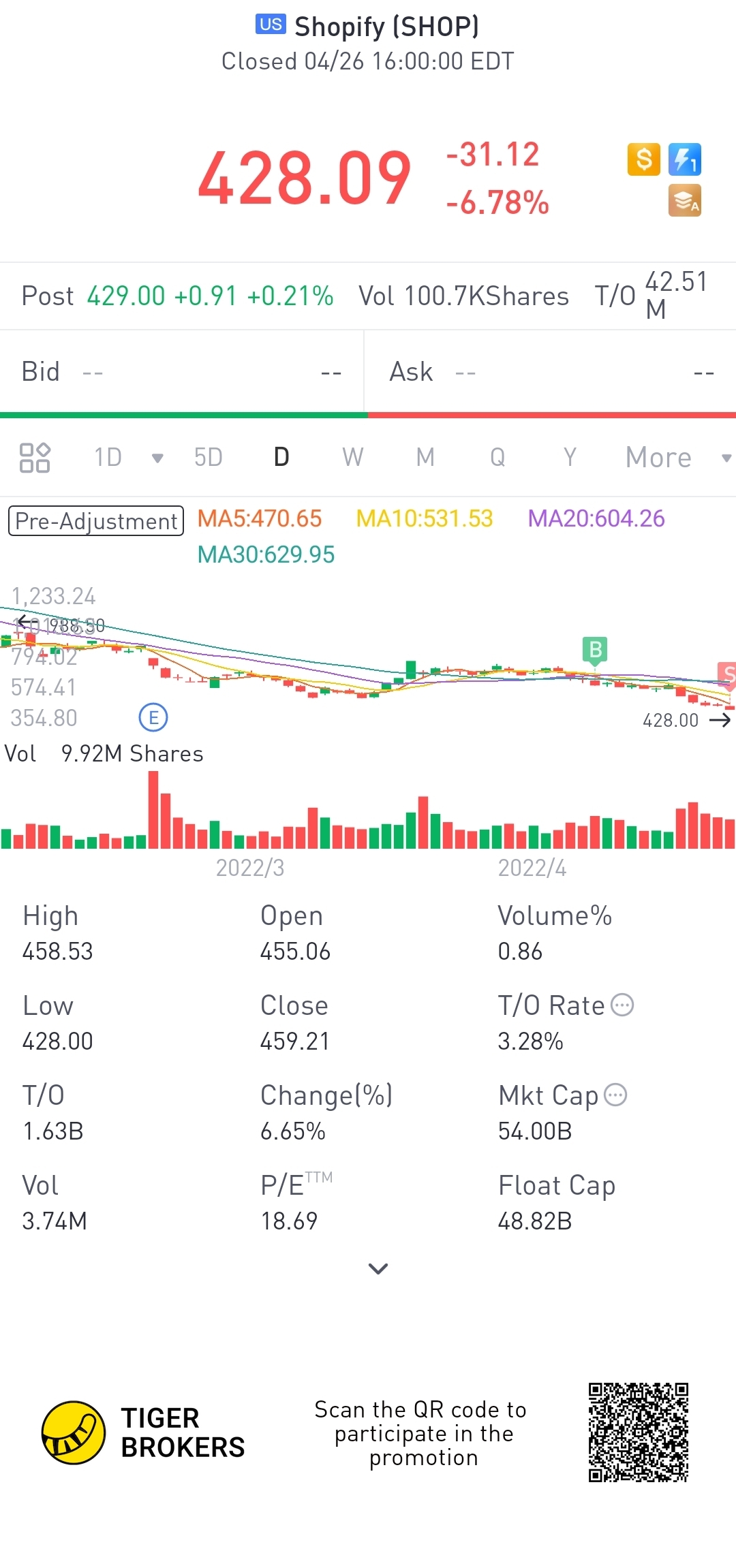Tap the promotion QR code
Viewport: 736px width, 1568px height.
click(x=639, y=1432)
